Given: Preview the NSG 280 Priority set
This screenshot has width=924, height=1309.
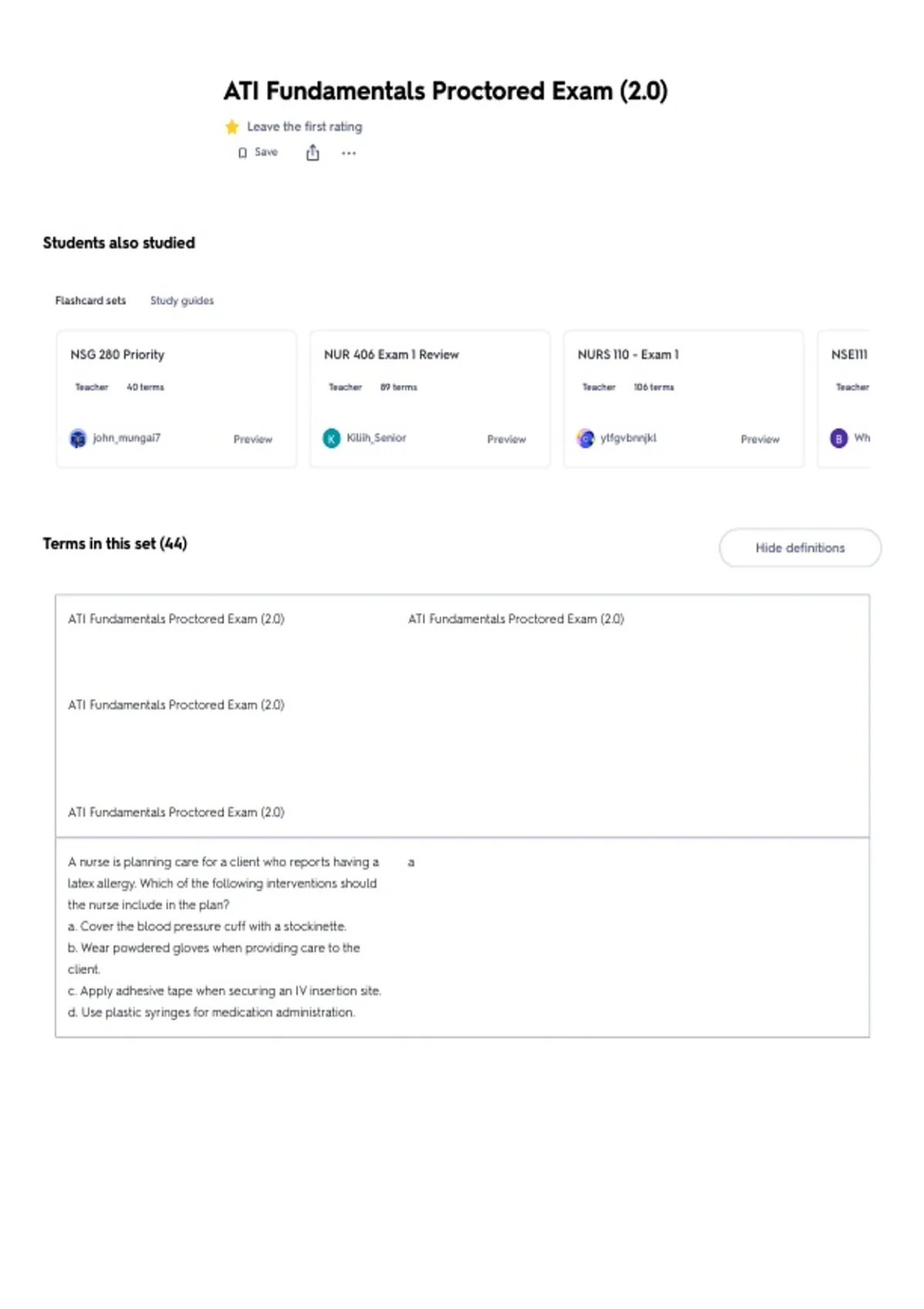Looking at the screenshot, I should (x=253, y=439).
